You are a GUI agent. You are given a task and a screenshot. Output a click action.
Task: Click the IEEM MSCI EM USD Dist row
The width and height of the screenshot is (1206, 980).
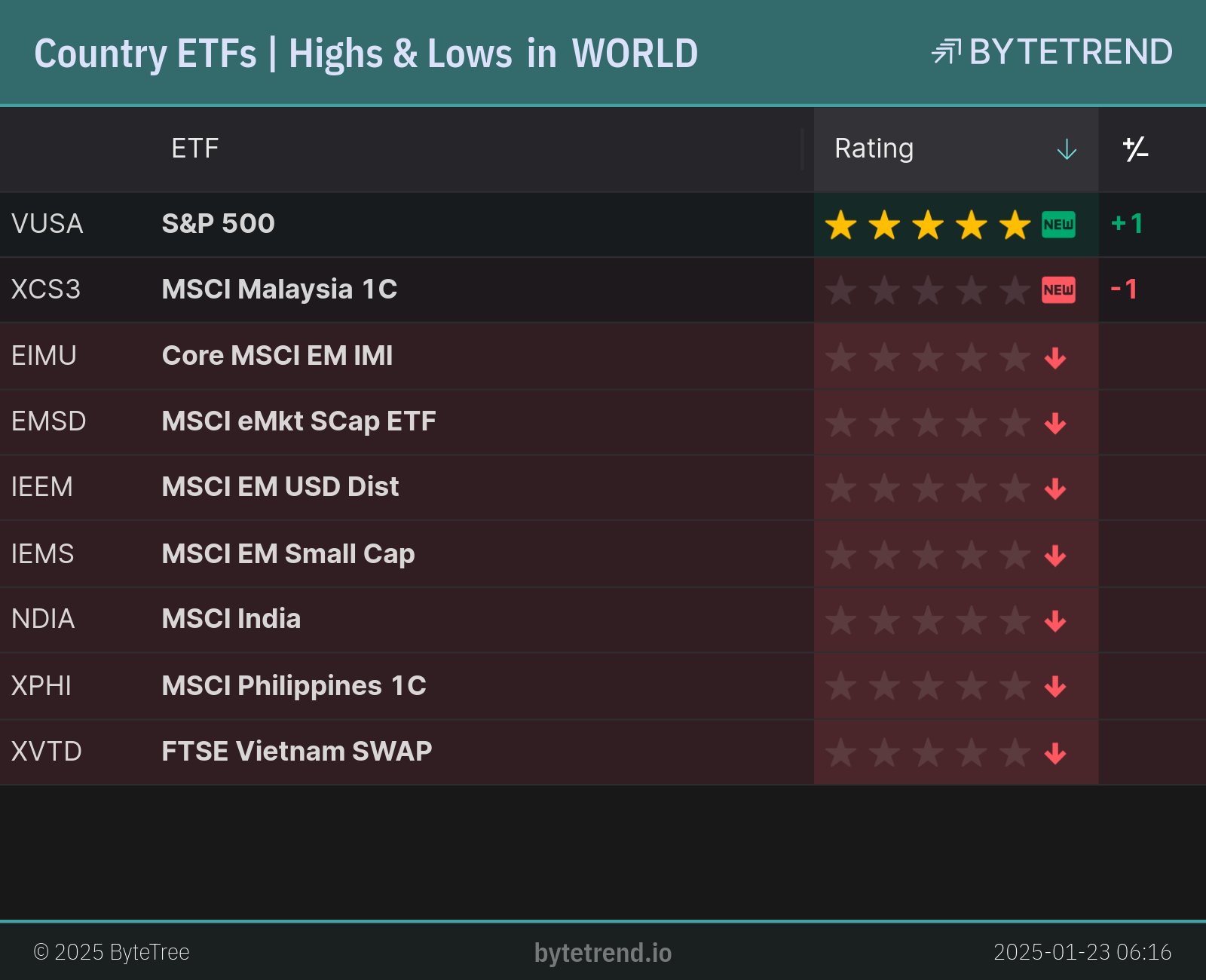tap(280, 487)
